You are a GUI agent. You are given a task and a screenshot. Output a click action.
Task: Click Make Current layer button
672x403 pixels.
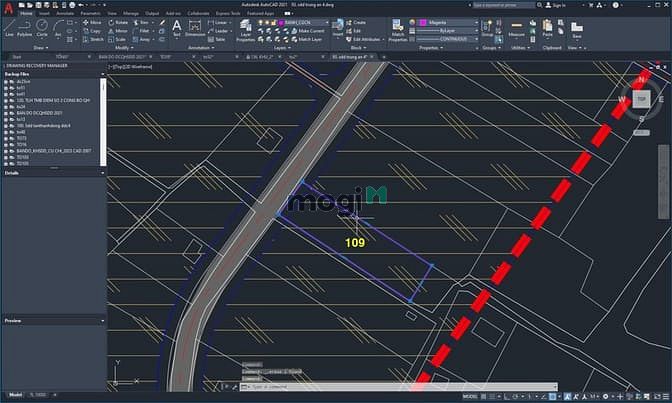click(308, 31)
